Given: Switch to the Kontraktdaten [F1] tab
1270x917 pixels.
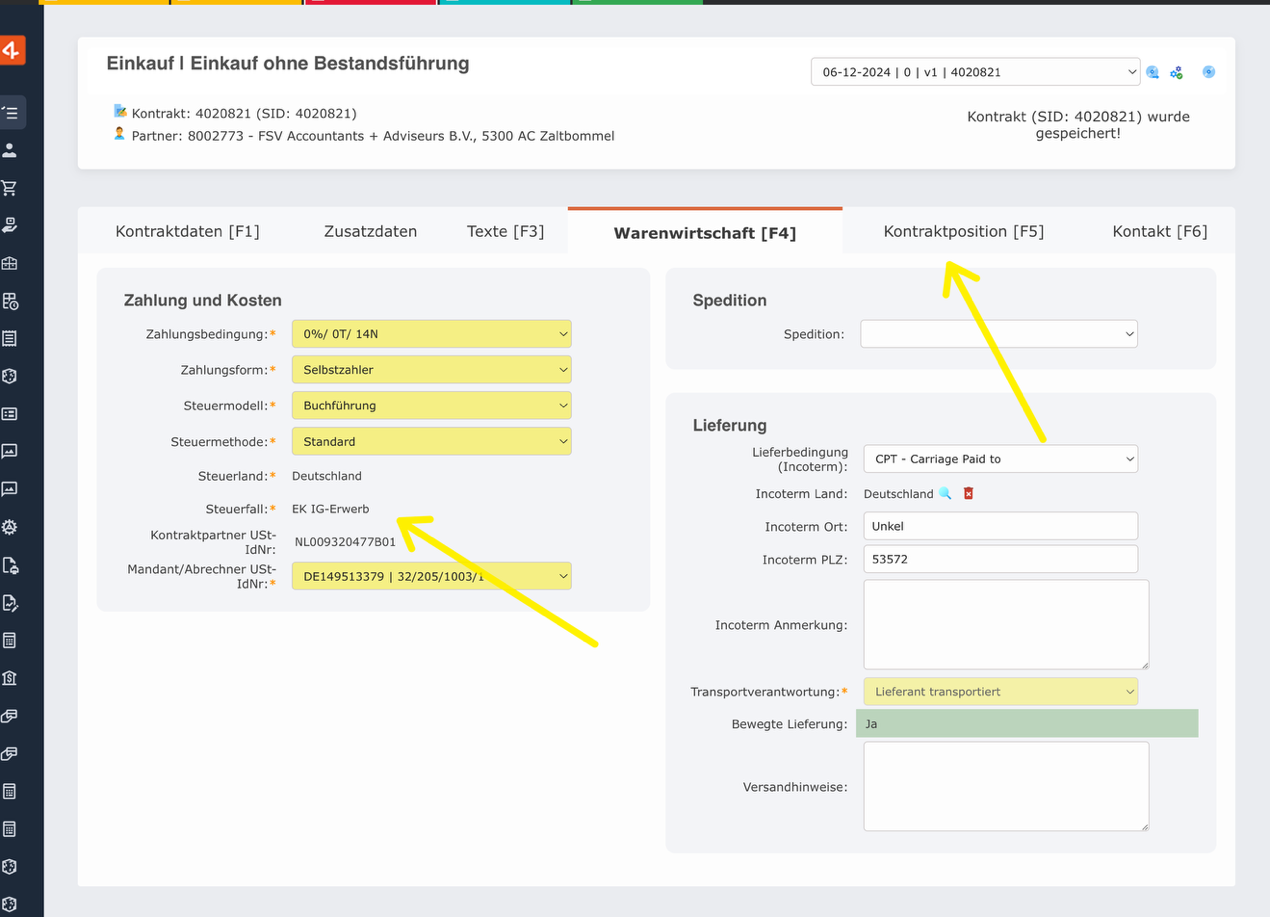Looking at the screenshot, I should (187, 231).
